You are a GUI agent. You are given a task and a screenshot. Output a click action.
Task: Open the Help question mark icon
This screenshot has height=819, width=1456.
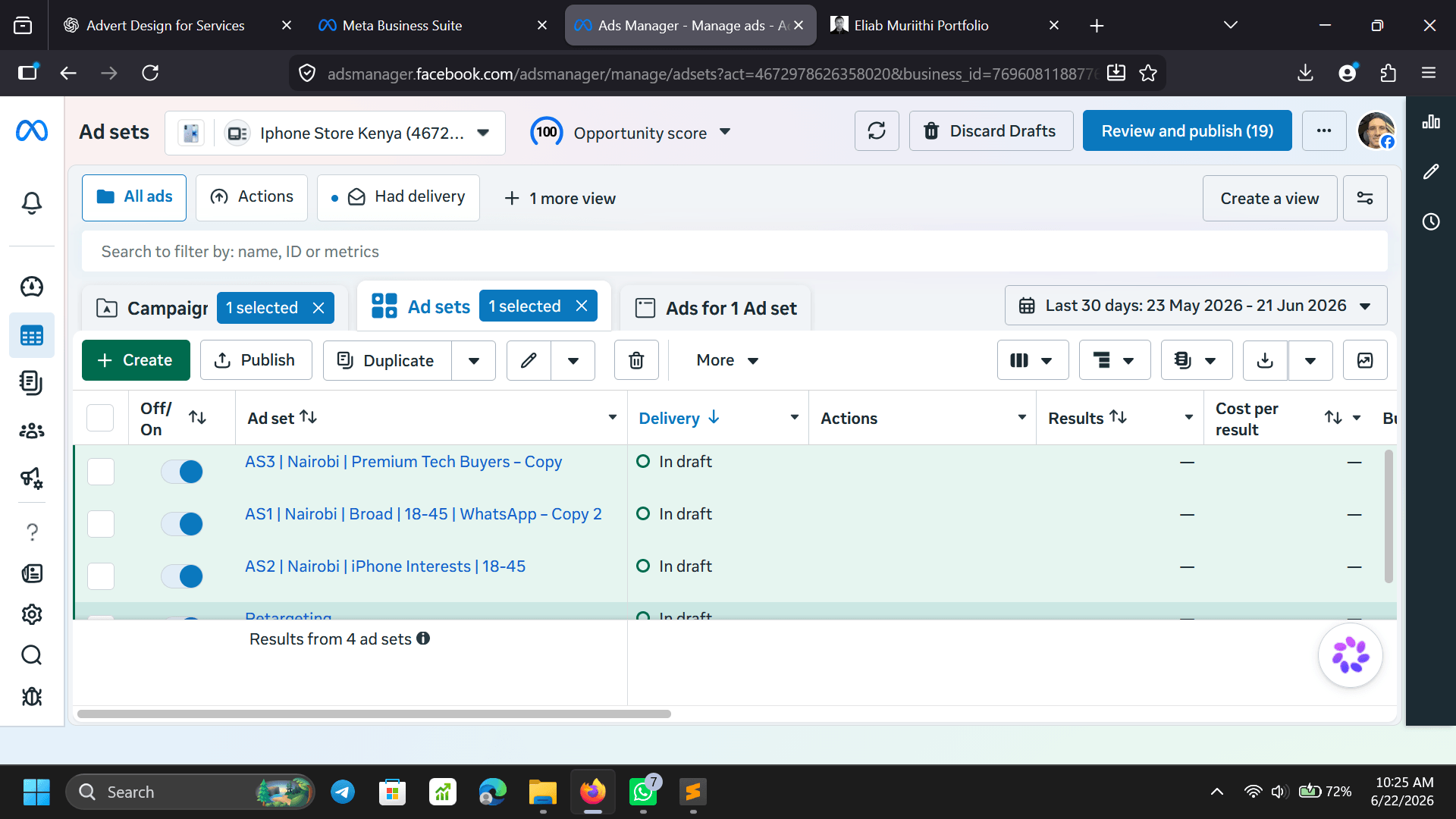[32, 532]
